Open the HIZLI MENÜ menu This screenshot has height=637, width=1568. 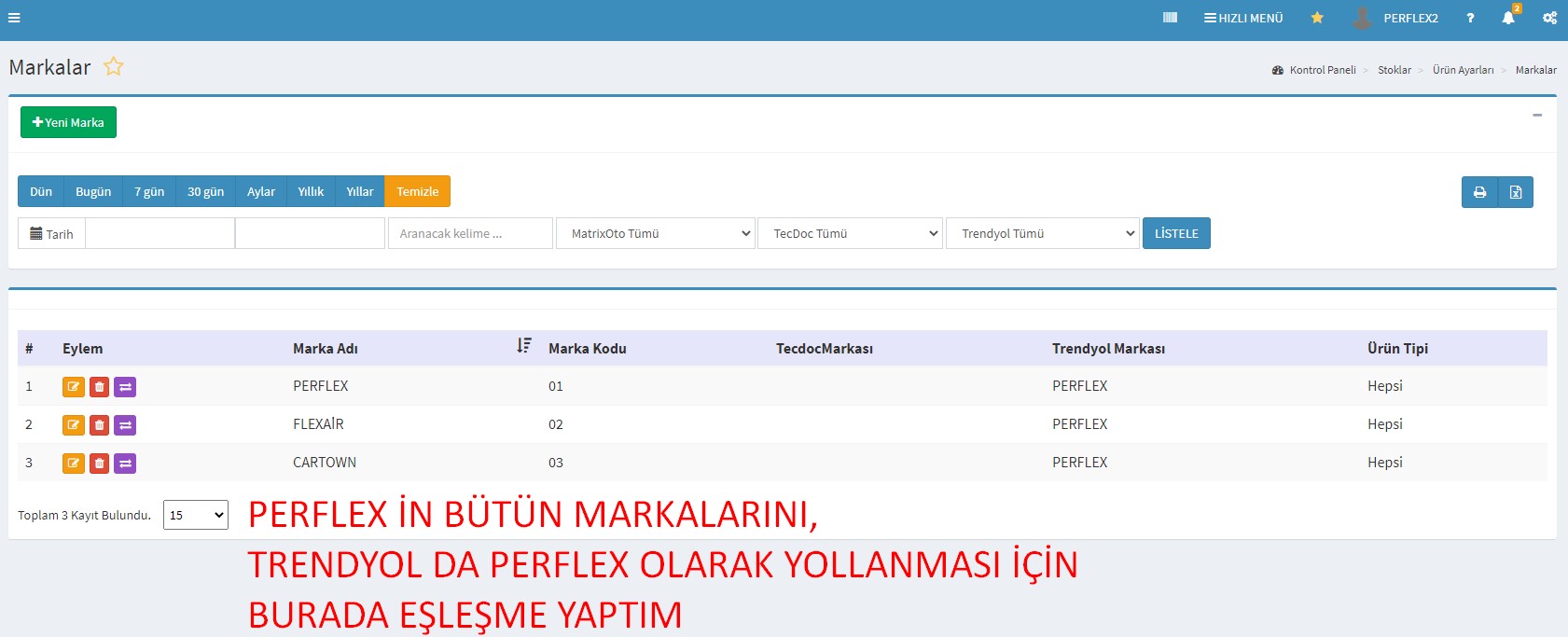(1243, 18)
